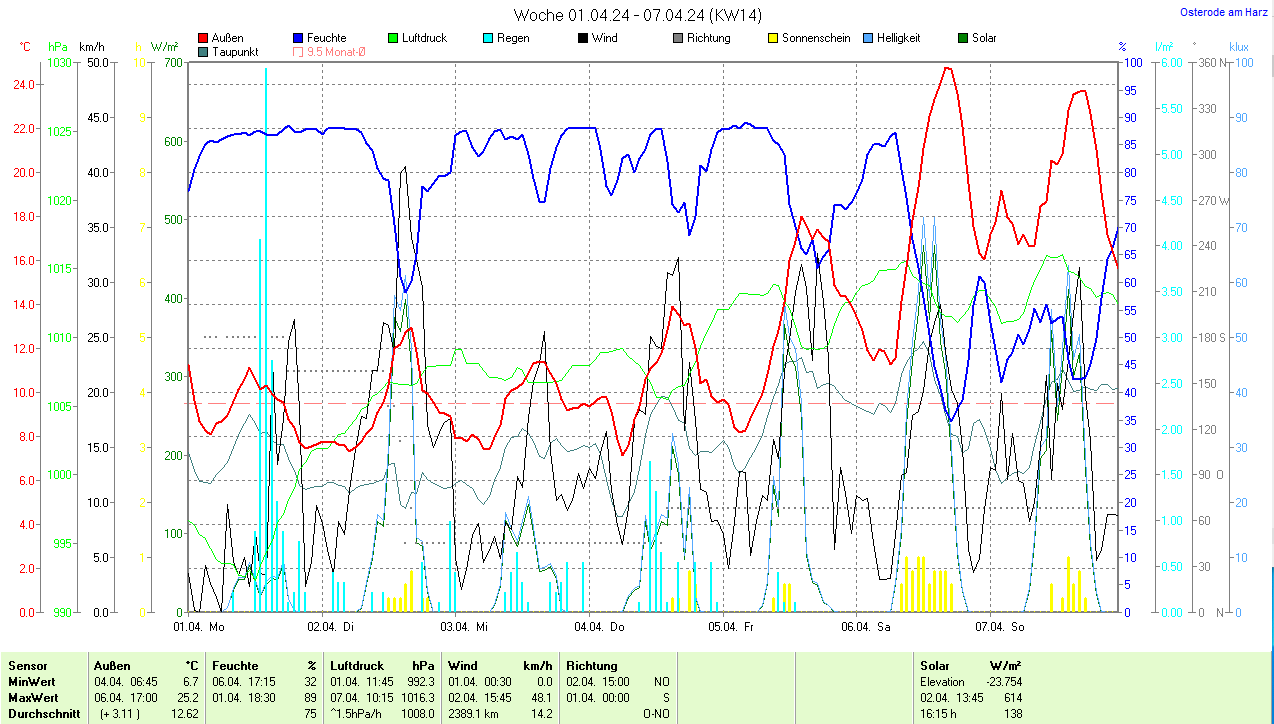The height and width of the screenshot is (724, 1274).
Task: Select the yellow Sonnenschein legend marker
Action: point(773,38)
